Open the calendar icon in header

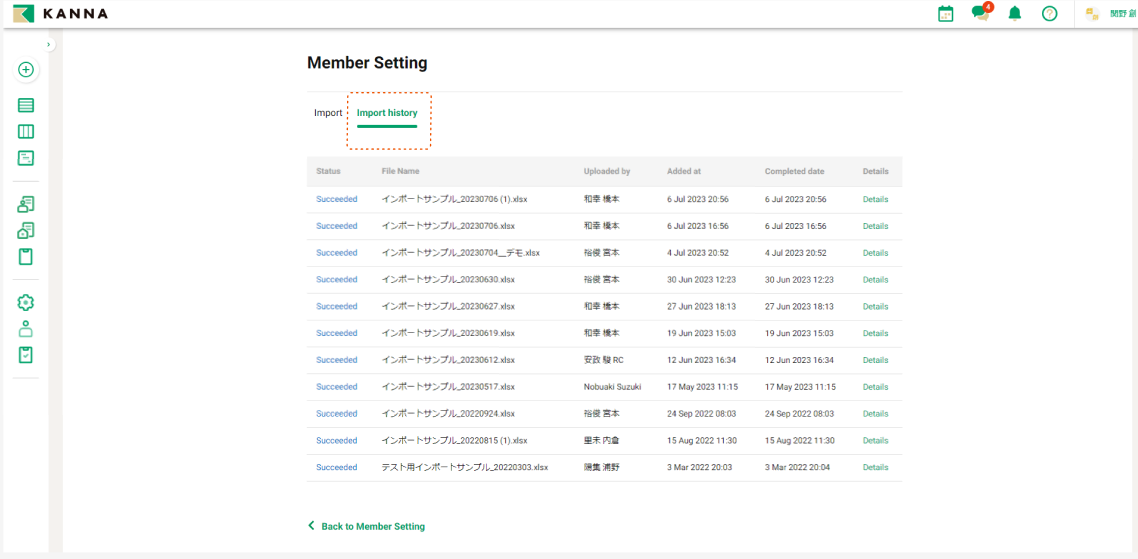pos(945,14)
